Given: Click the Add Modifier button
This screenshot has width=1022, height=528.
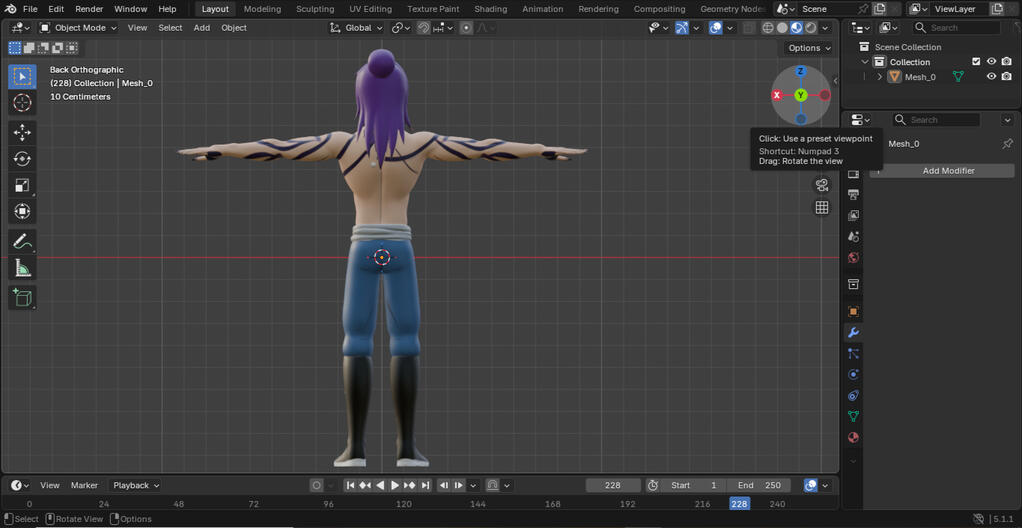Looking at the screenshot, I should coord(942,171).
